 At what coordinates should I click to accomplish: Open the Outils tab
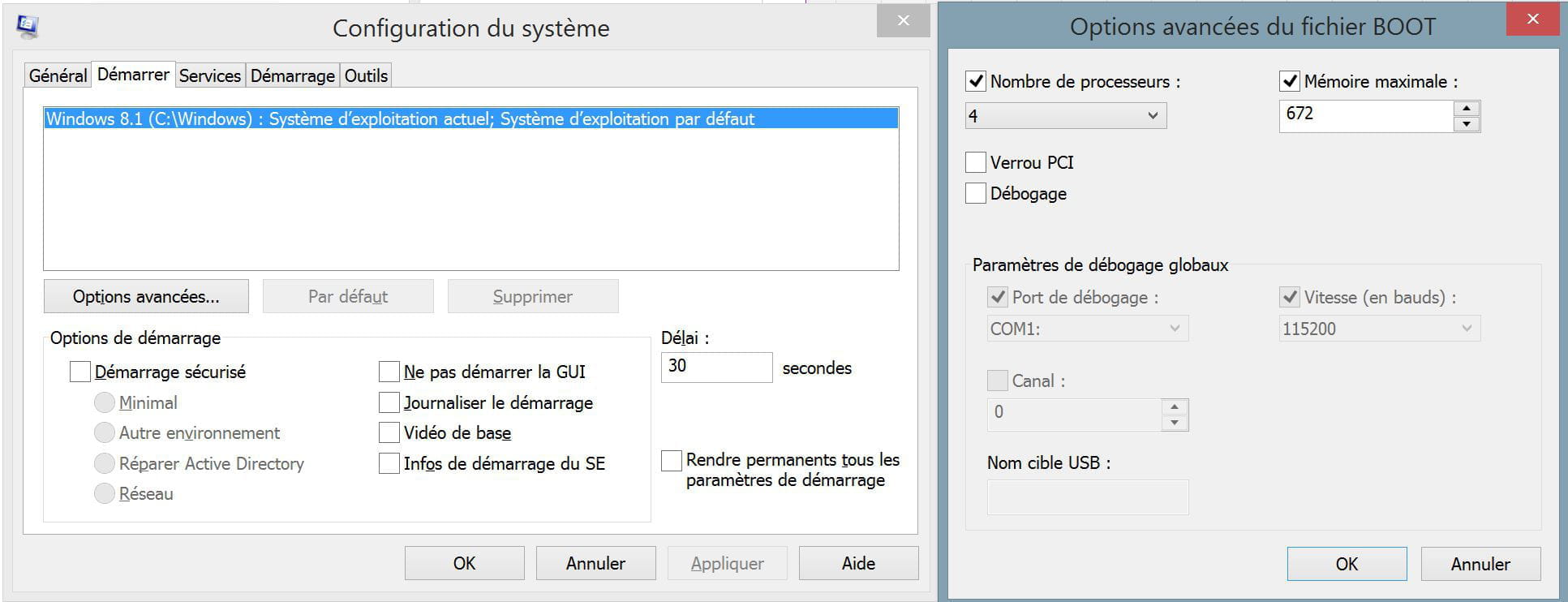coord(366,75)
